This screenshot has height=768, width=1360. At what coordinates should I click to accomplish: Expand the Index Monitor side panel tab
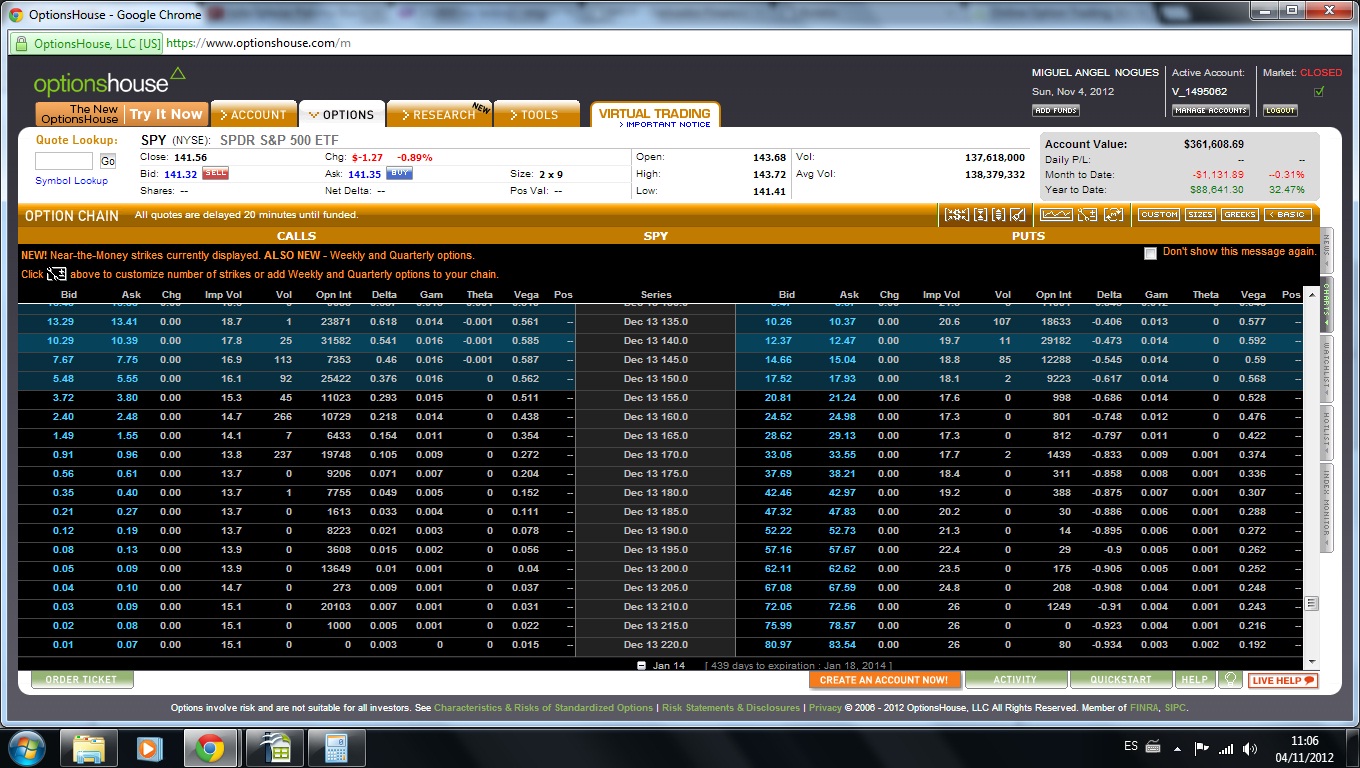coord(1327,507)
